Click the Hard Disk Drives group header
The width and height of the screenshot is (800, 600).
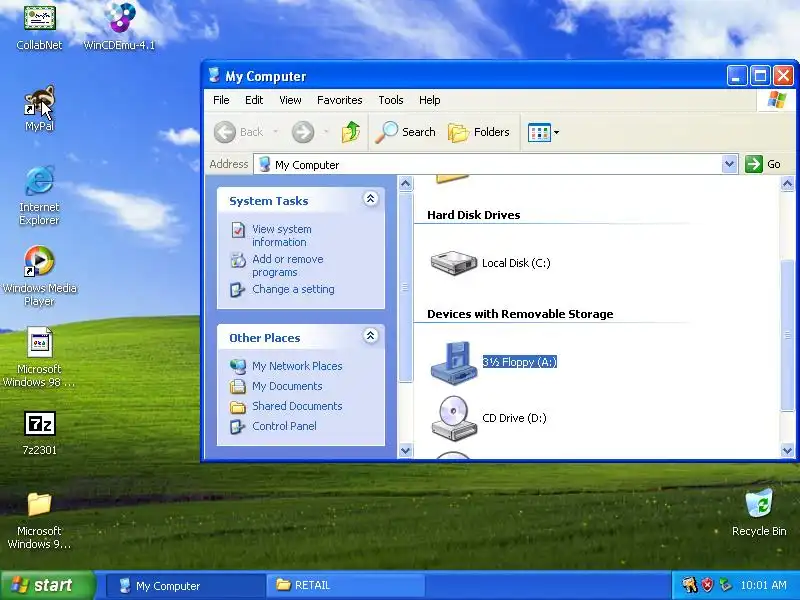point(473,215)
